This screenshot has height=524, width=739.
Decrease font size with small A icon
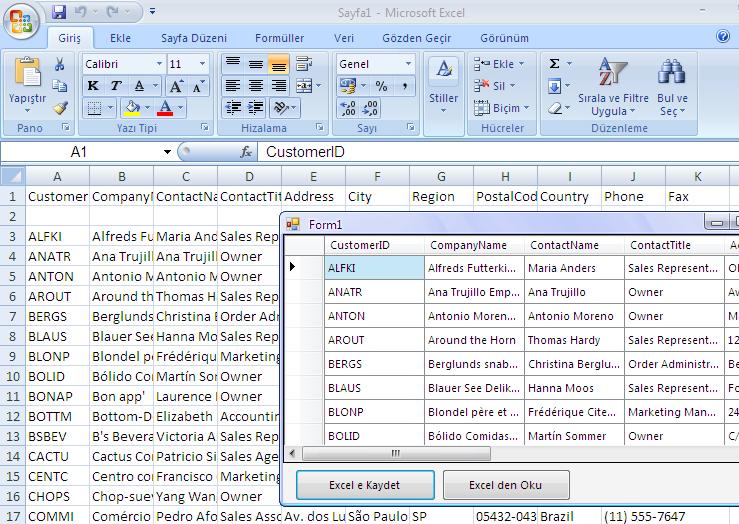197,86
